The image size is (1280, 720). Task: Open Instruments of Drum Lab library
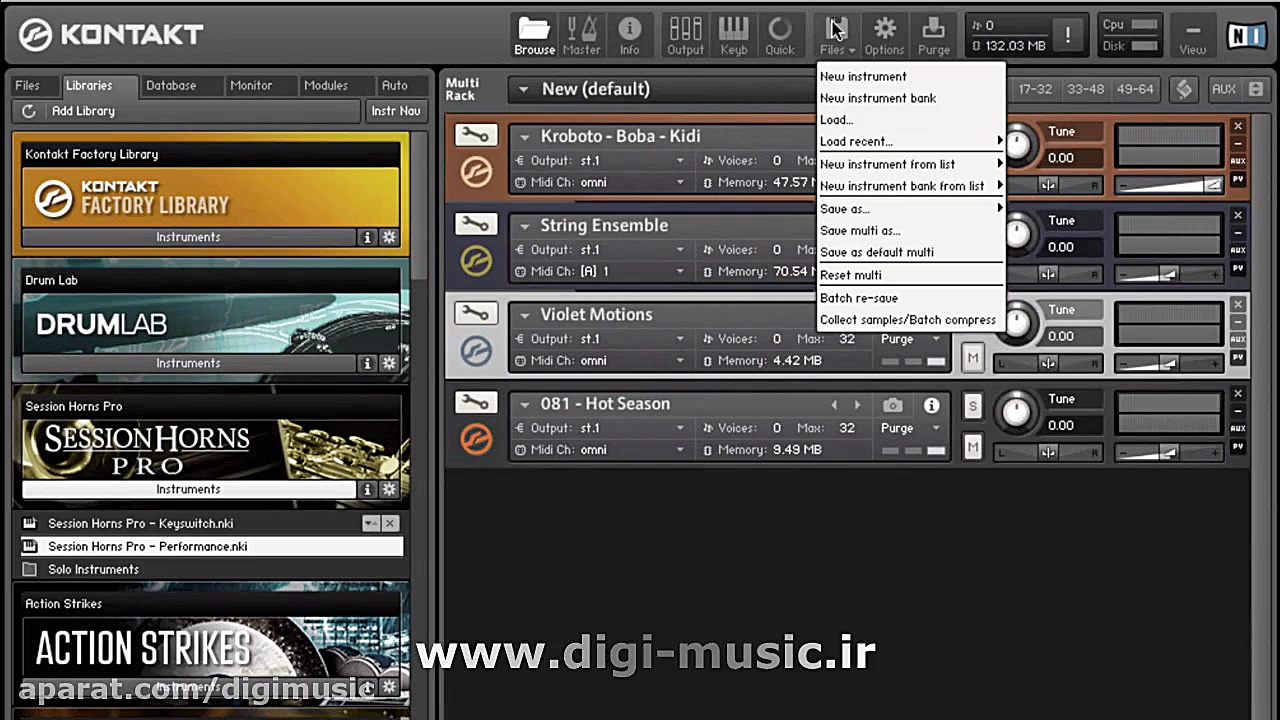point(188,363)
